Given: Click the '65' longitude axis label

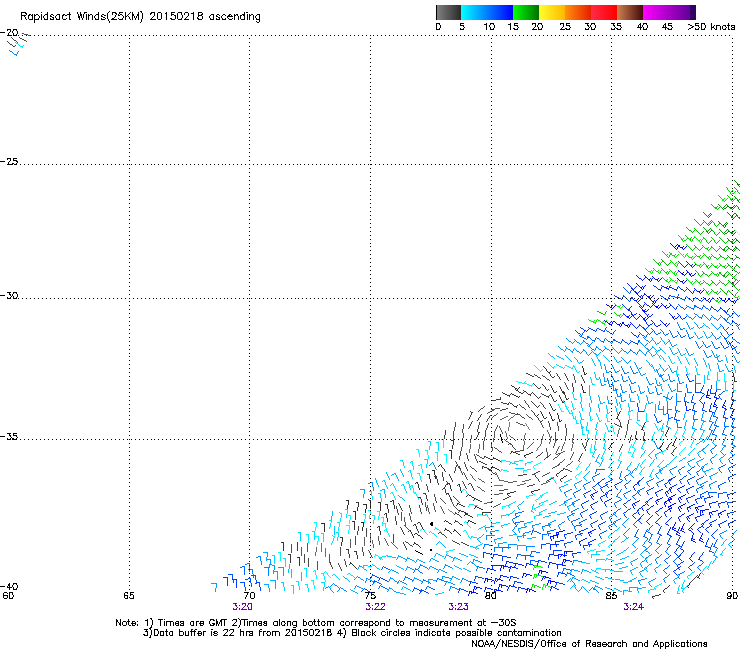Looking at the screenshot, I should tap(129, 595).
